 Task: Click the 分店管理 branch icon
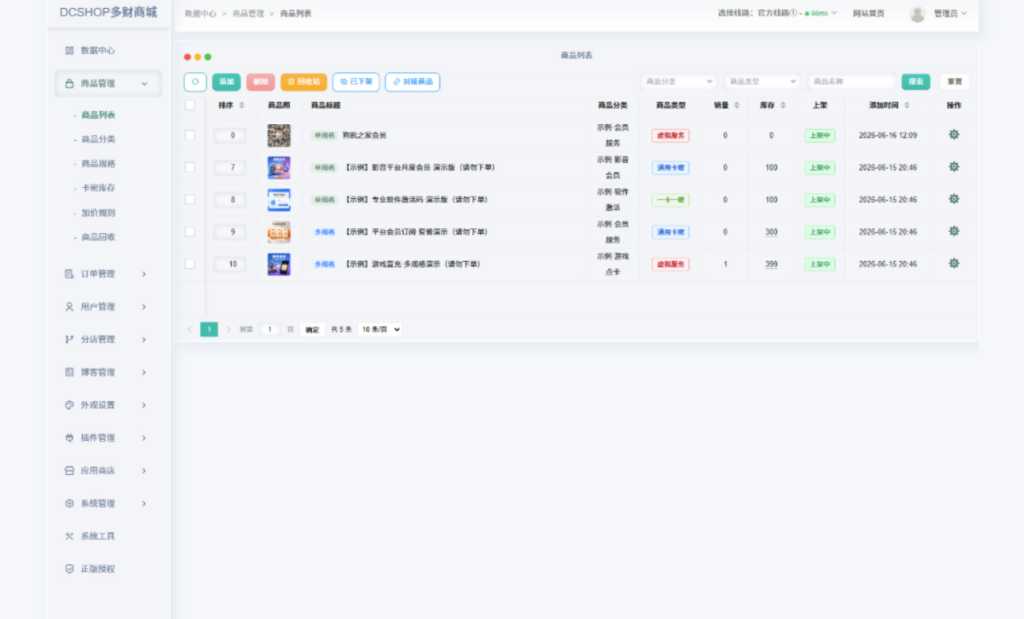coord(69,339)
